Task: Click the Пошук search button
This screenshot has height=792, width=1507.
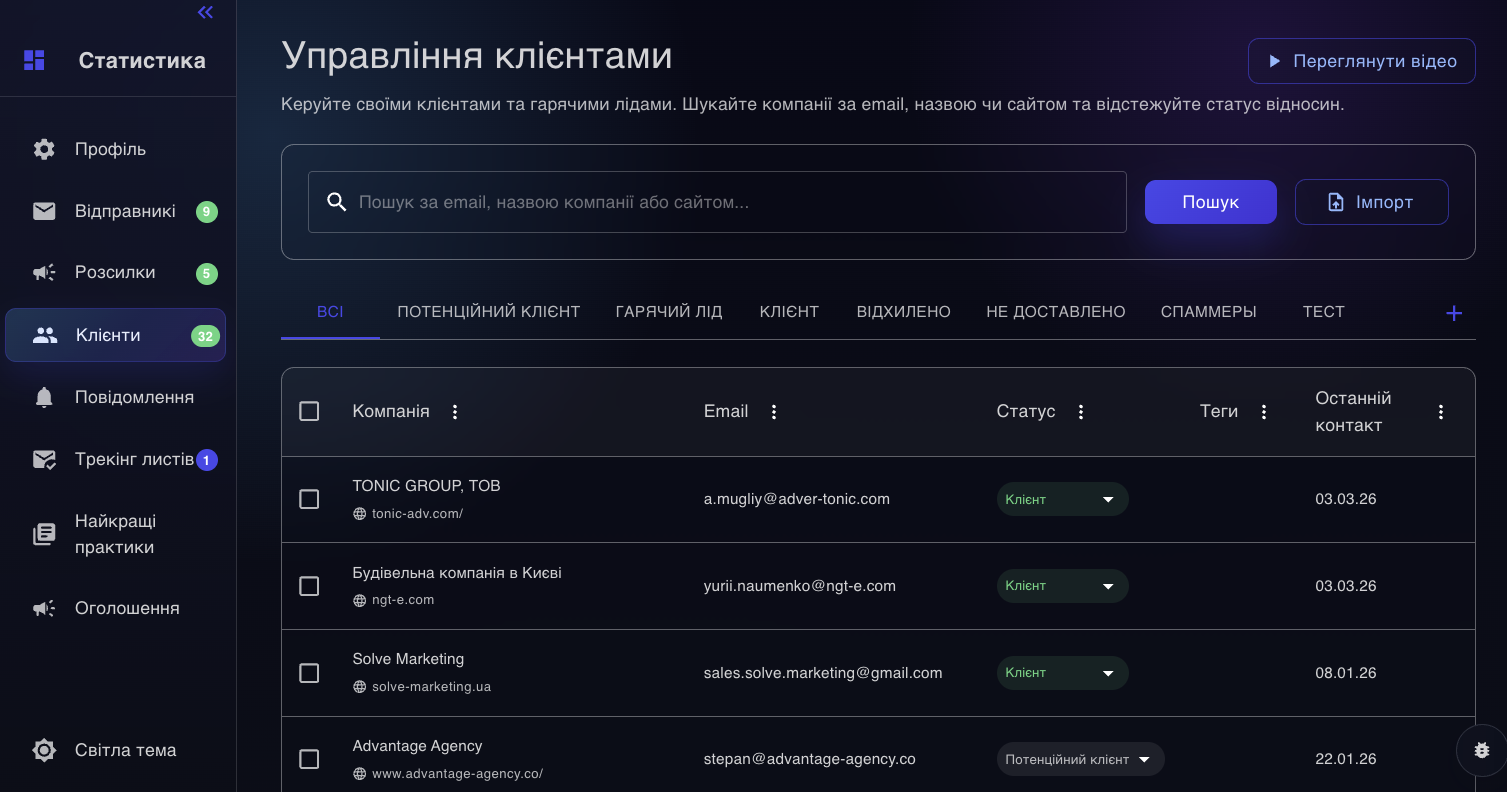Action: click(1210, 201)
